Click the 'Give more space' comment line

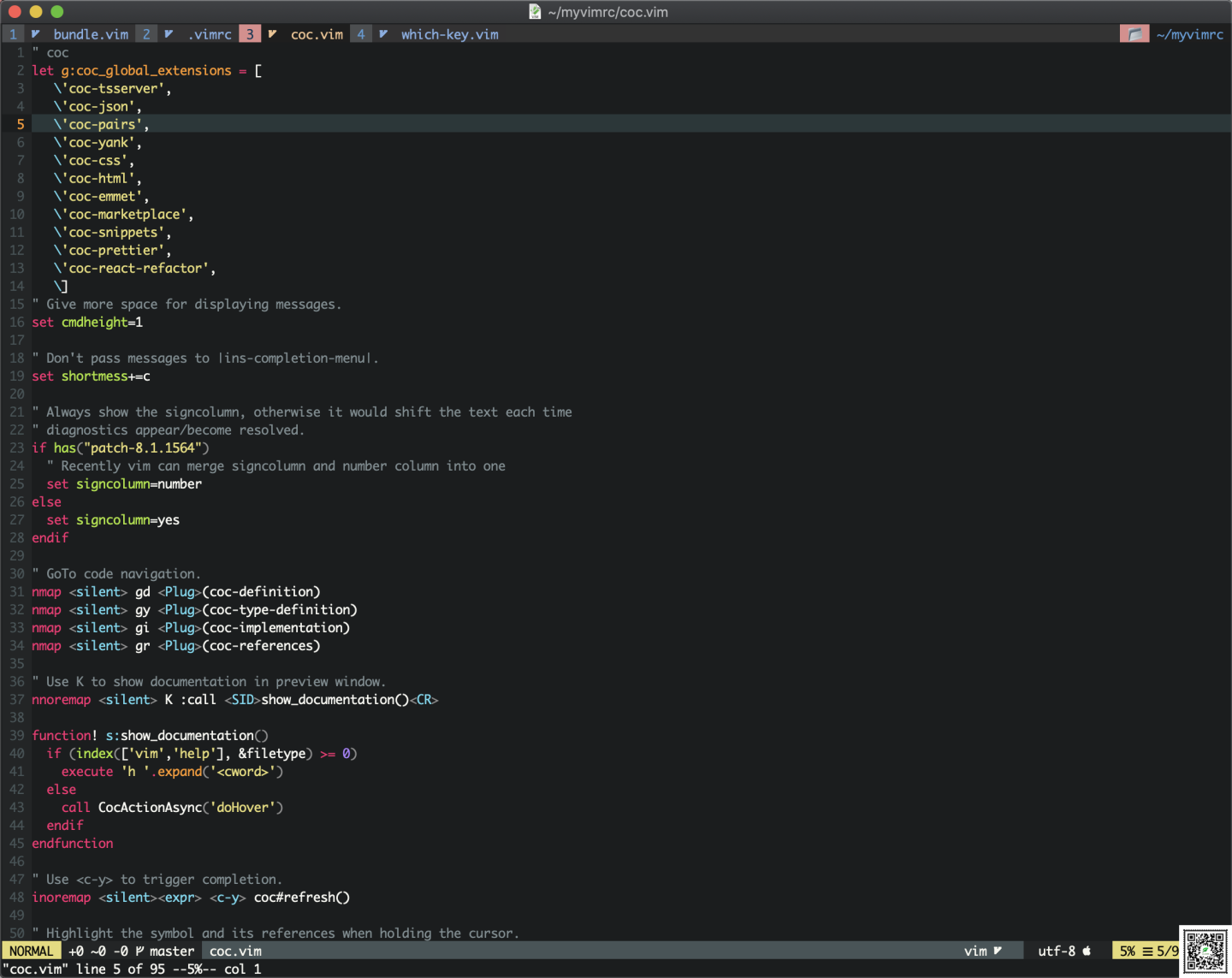pyautogui.click(x=187, y=304)
